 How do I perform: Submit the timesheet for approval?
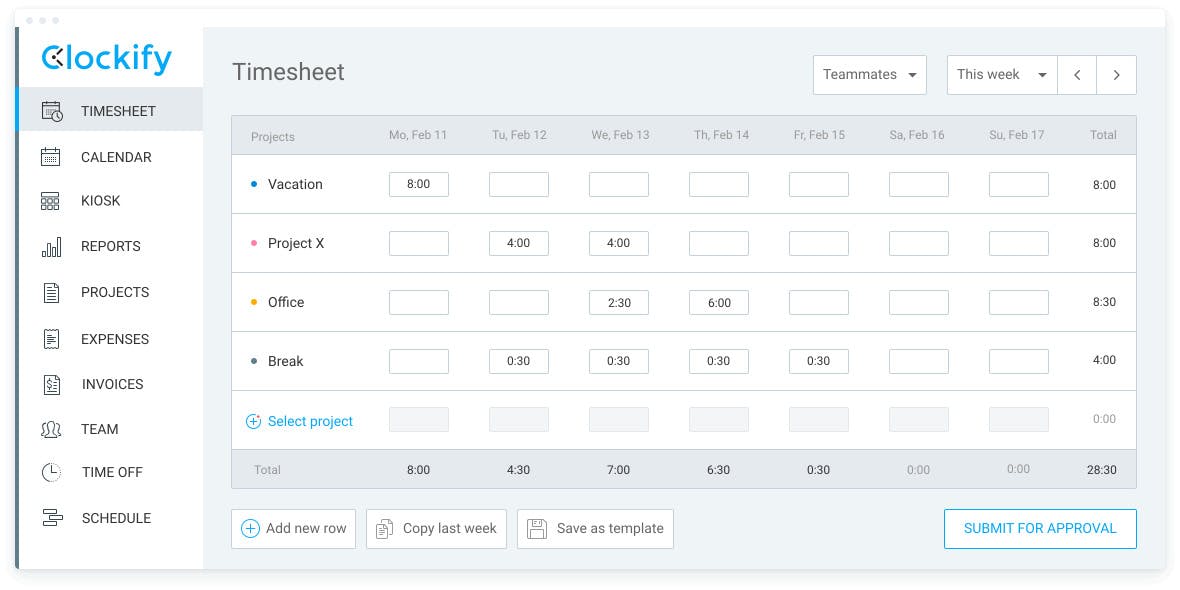tap(1040, 528)
